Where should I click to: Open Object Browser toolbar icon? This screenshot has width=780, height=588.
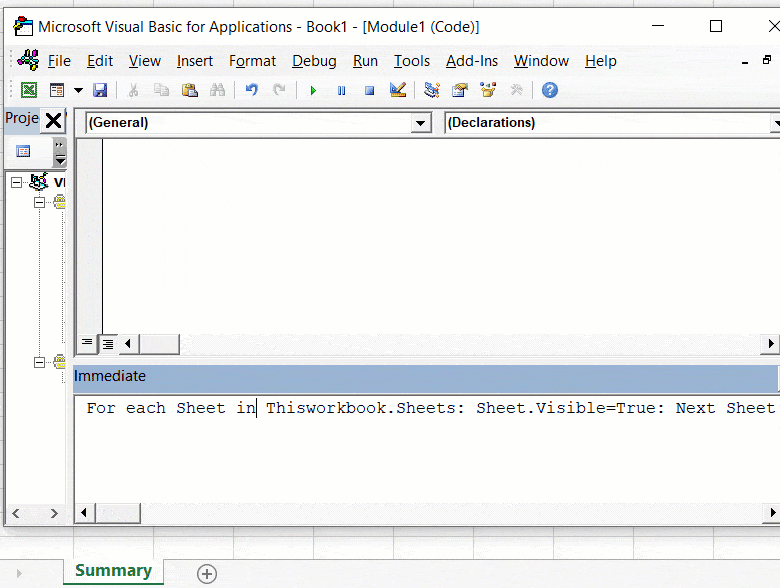click(x=488, y=90)
